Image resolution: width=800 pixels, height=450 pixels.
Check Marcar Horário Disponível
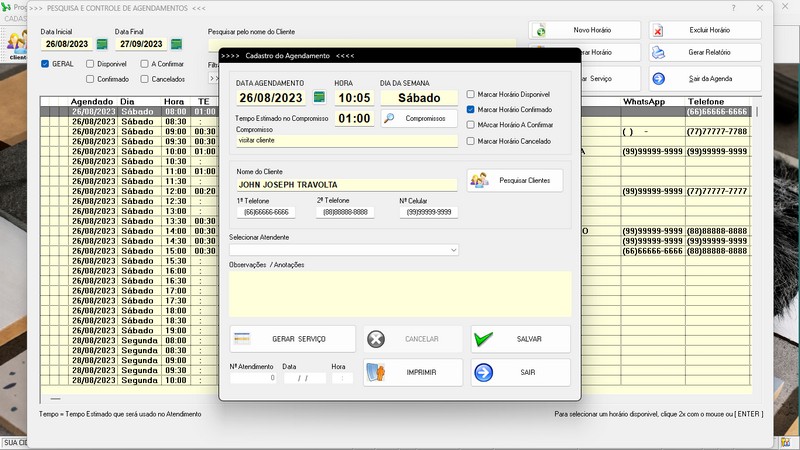(x=470, y=94)
